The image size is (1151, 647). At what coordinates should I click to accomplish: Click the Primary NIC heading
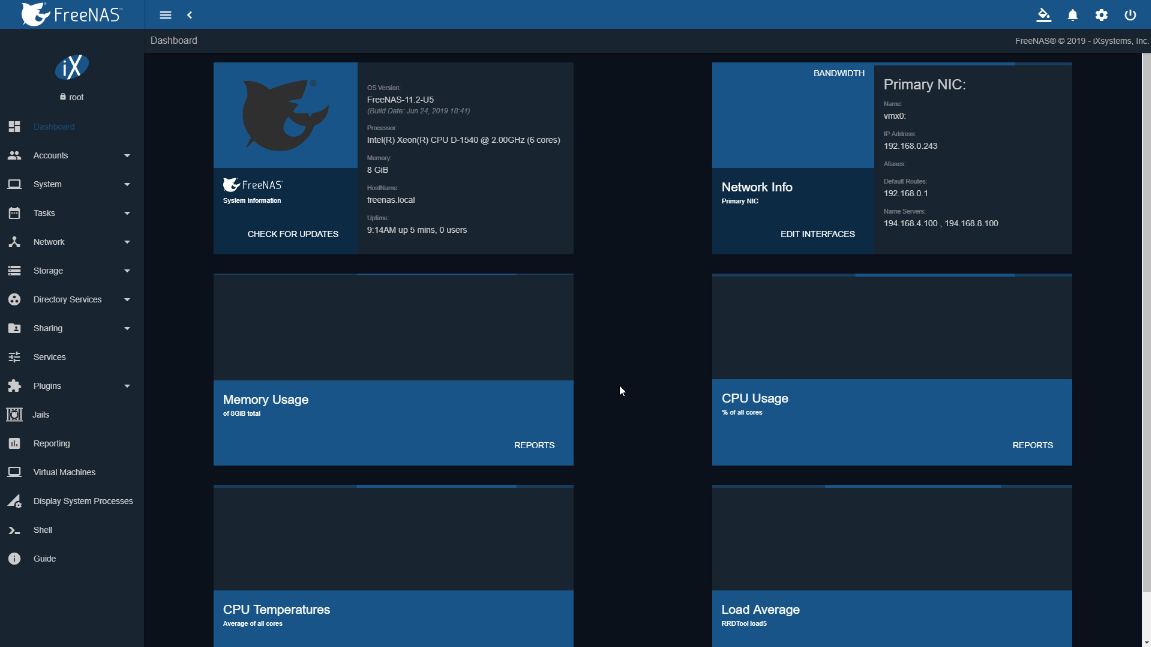pyautogui.click(x=924, y=84)
